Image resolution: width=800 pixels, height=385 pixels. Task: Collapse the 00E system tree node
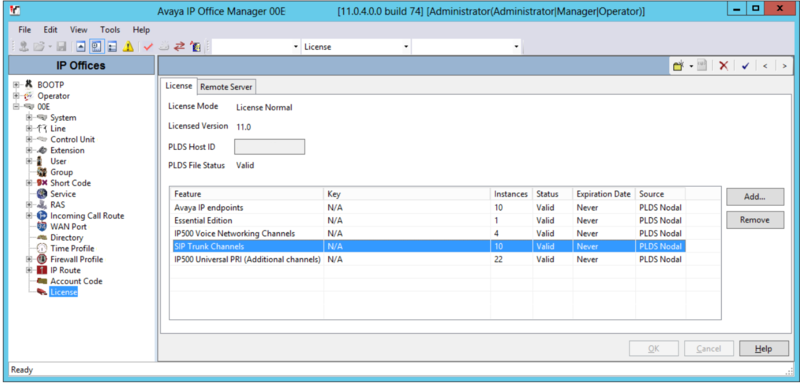pos(16,107)
